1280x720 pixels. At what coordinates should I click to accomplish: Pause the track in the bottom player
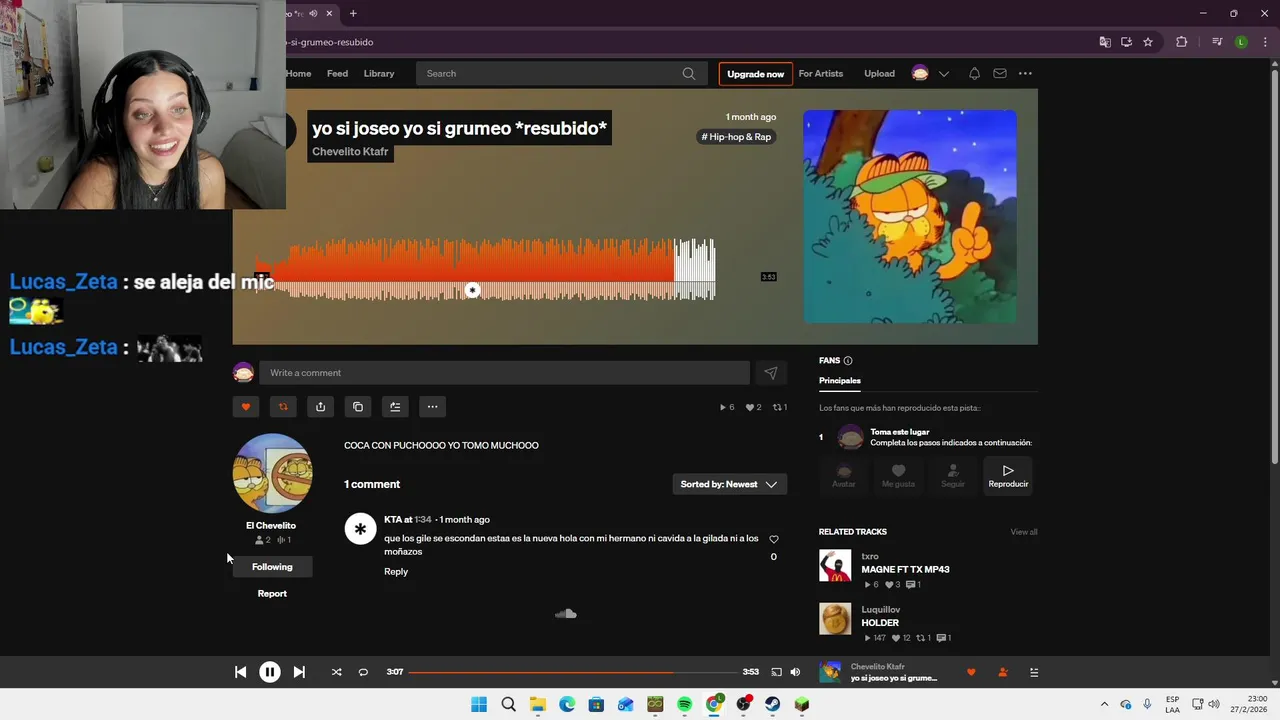coord(270,672)
